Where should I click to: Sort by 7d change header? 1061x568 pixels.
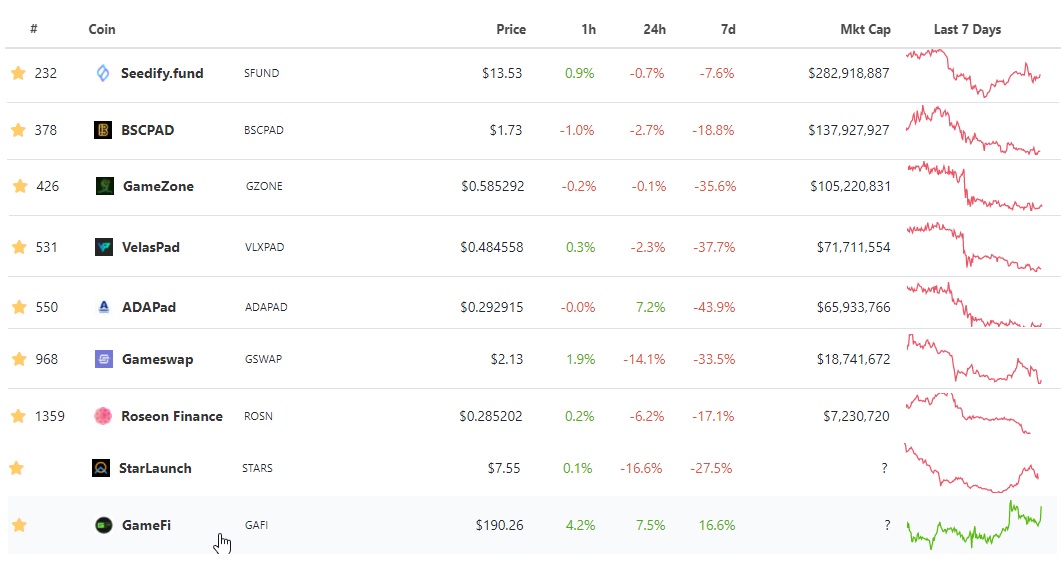[728, 29]
